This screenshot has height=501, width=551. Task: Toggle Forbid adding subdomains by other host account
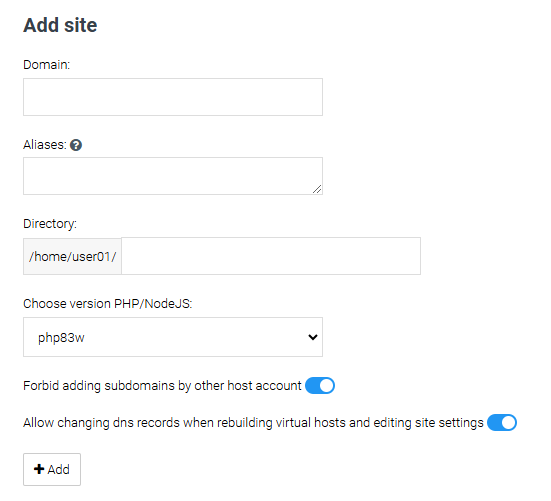coord(320,385)
